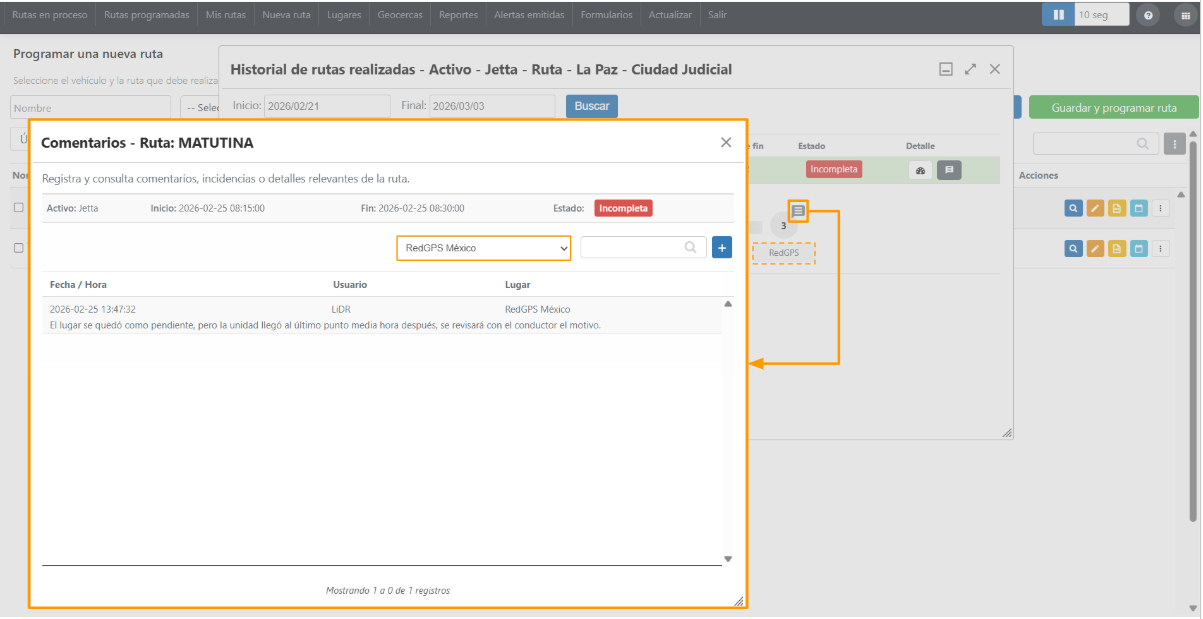Click Salir in the top menu
The width and height of the screenshot is (1203, 619).
(717, 15)
